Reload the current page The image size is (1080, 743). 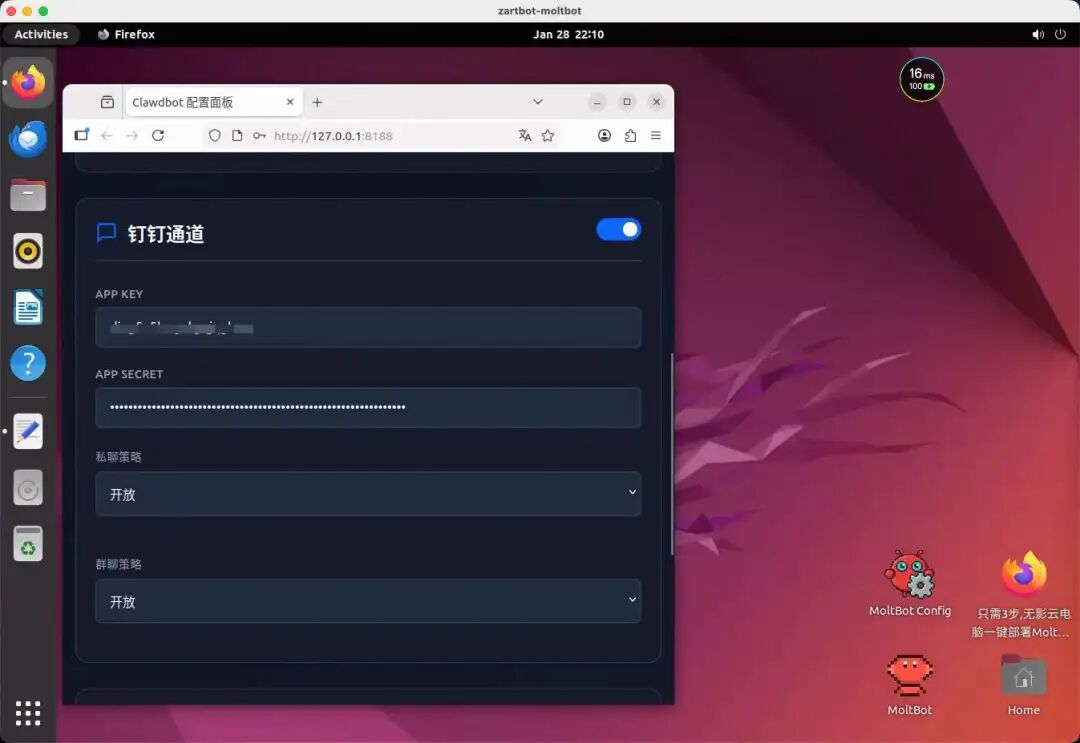pos(158,135)
